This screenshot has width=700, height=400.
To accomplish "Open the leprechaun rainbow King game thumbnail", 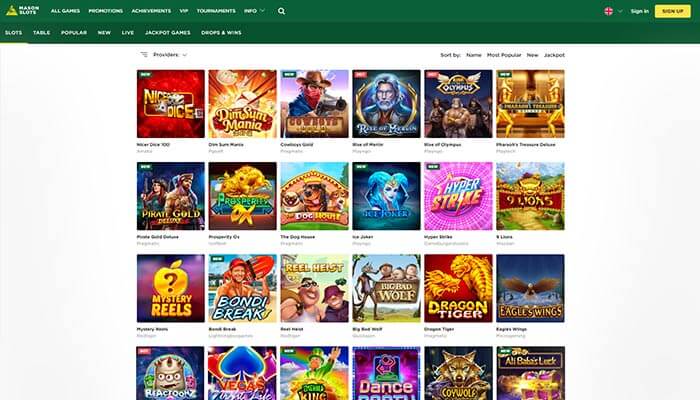I will click(x=314, y=373).
